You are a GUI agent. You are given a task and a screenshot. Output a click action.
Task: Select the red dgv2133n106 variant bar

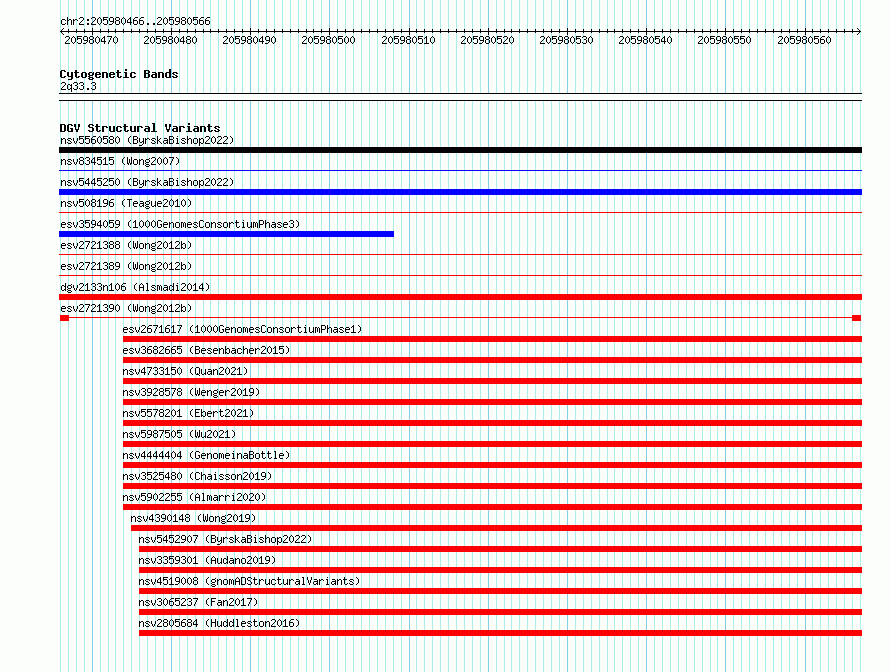click(460, 297)
